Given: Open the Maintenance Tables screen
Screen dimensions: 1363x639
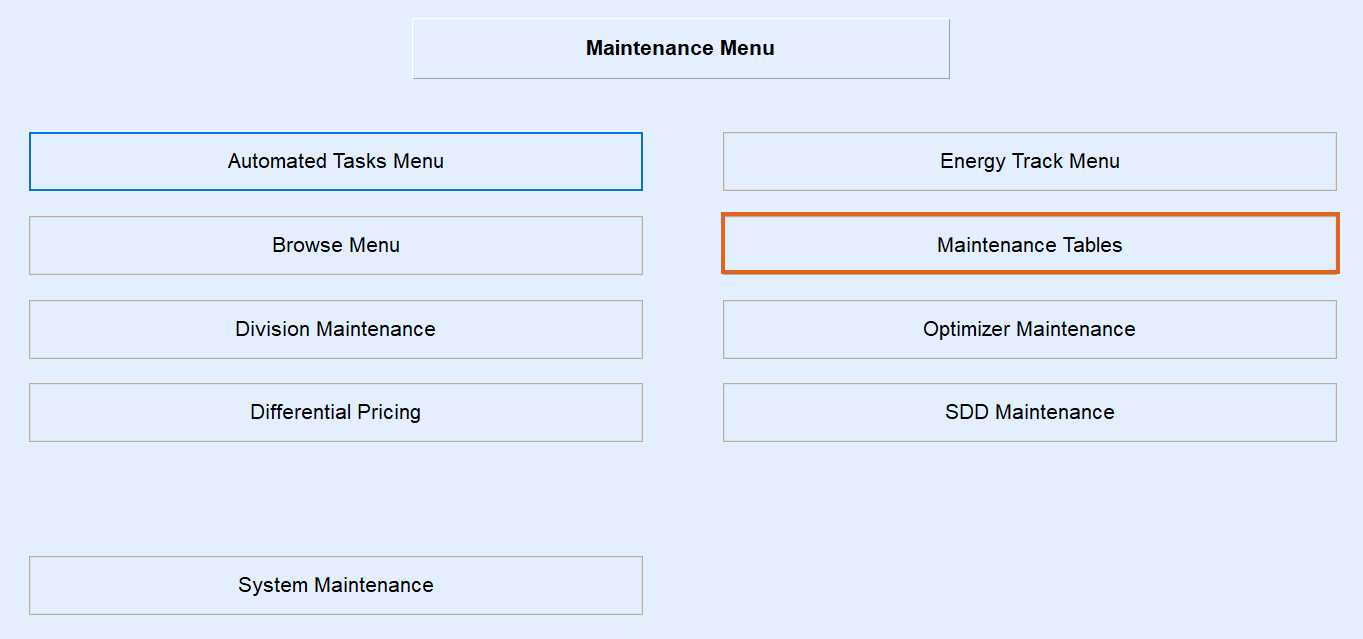Looking at the screenshot, I should 1029,245.
